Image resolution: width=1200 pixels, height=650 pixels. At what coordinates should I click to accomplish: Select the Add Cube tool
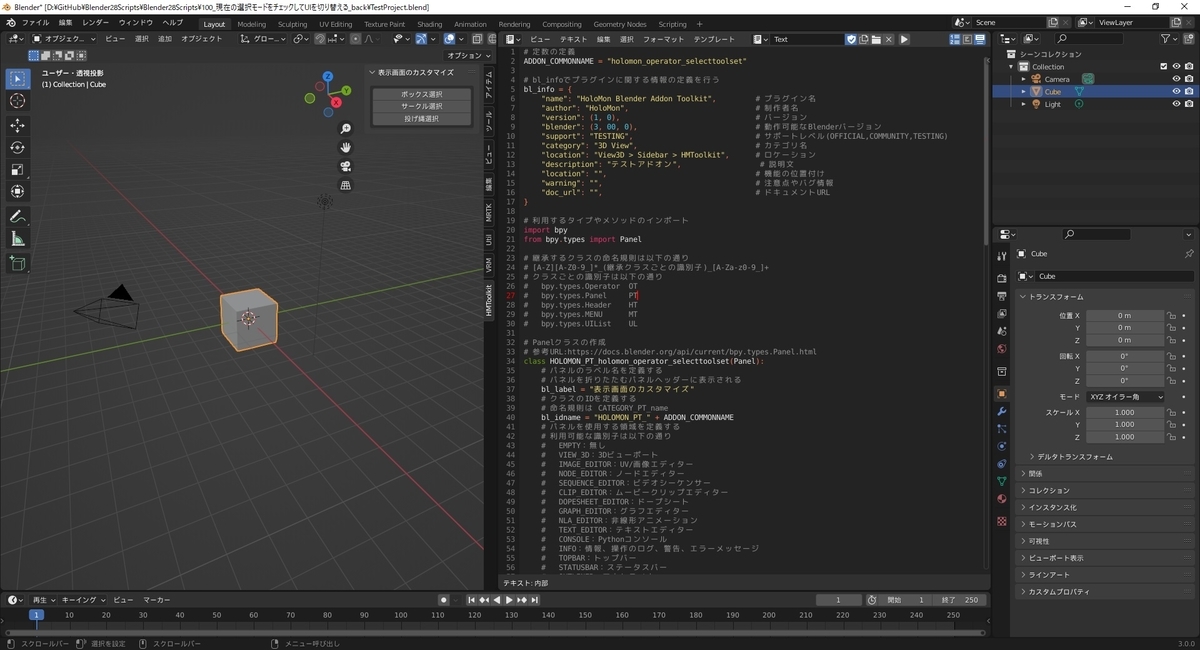(x=18, y=263)
